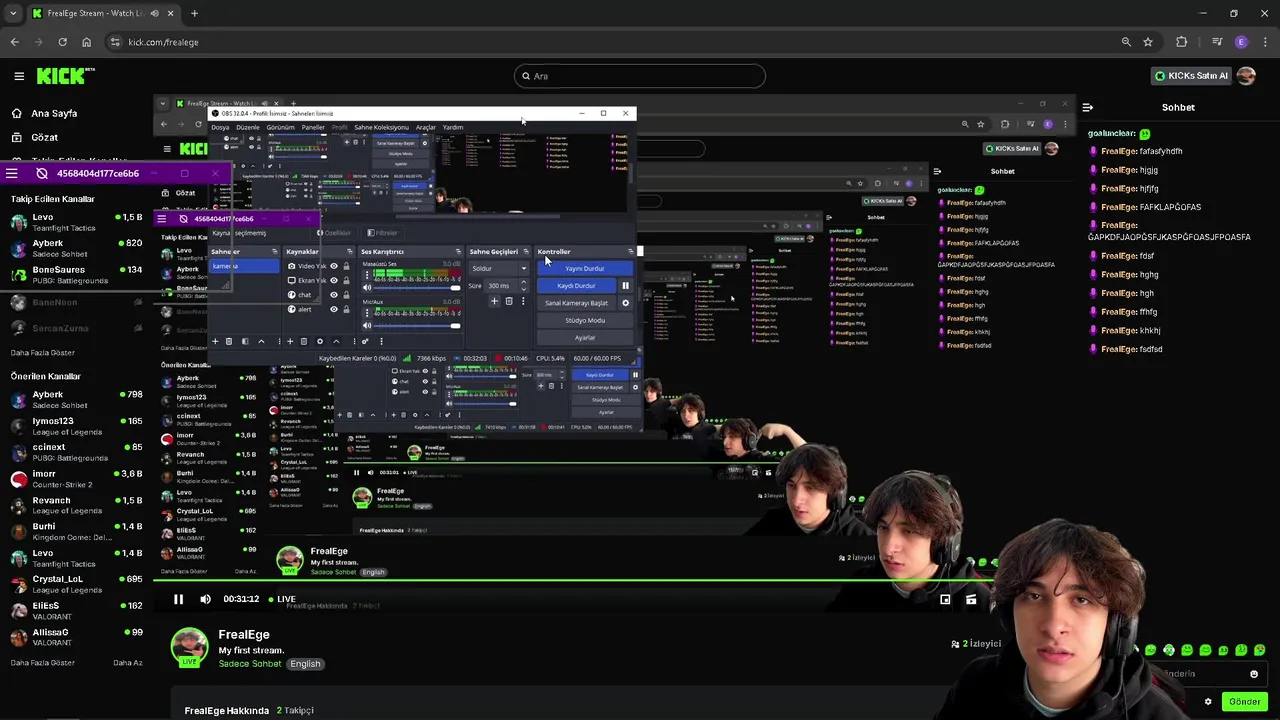Add a scene with Sahneler plus icon
This screenshot has height=720, width=1280.
[x=215, y=341]
